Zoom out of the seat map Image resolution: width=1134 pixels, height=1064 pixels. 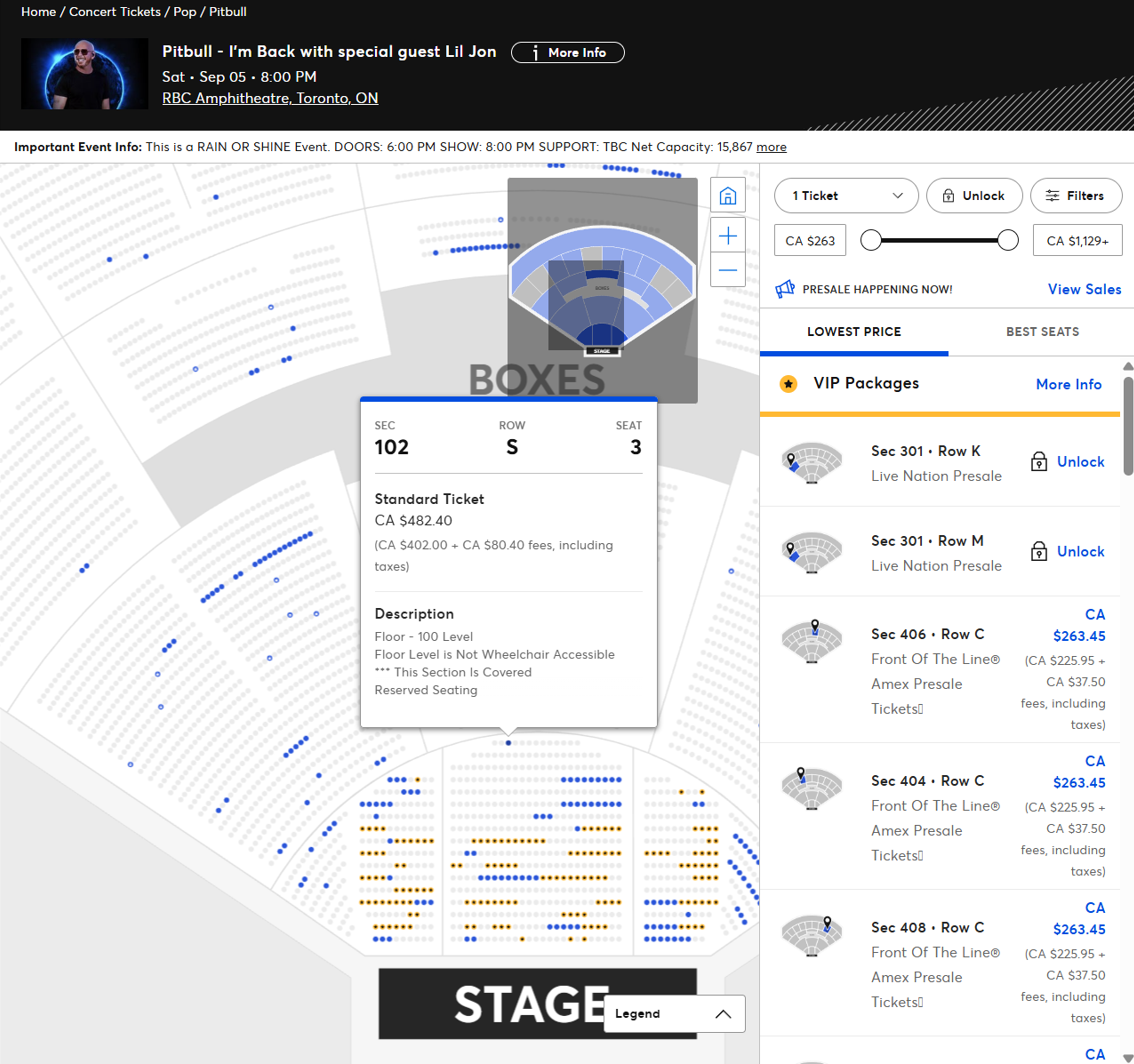pos(728,270)
